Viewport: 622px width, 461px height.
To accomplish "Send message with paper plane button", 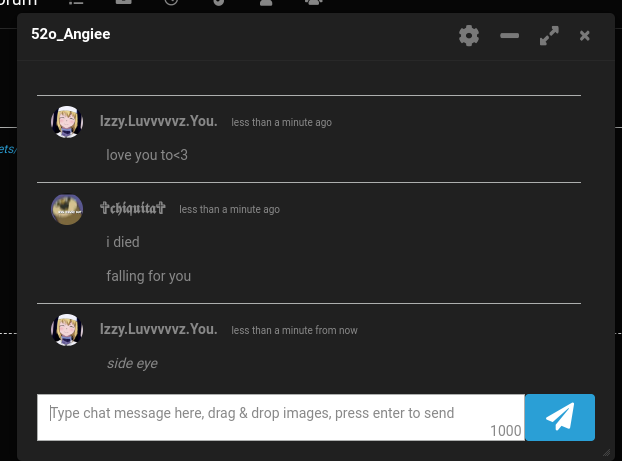I will [560, 417].
